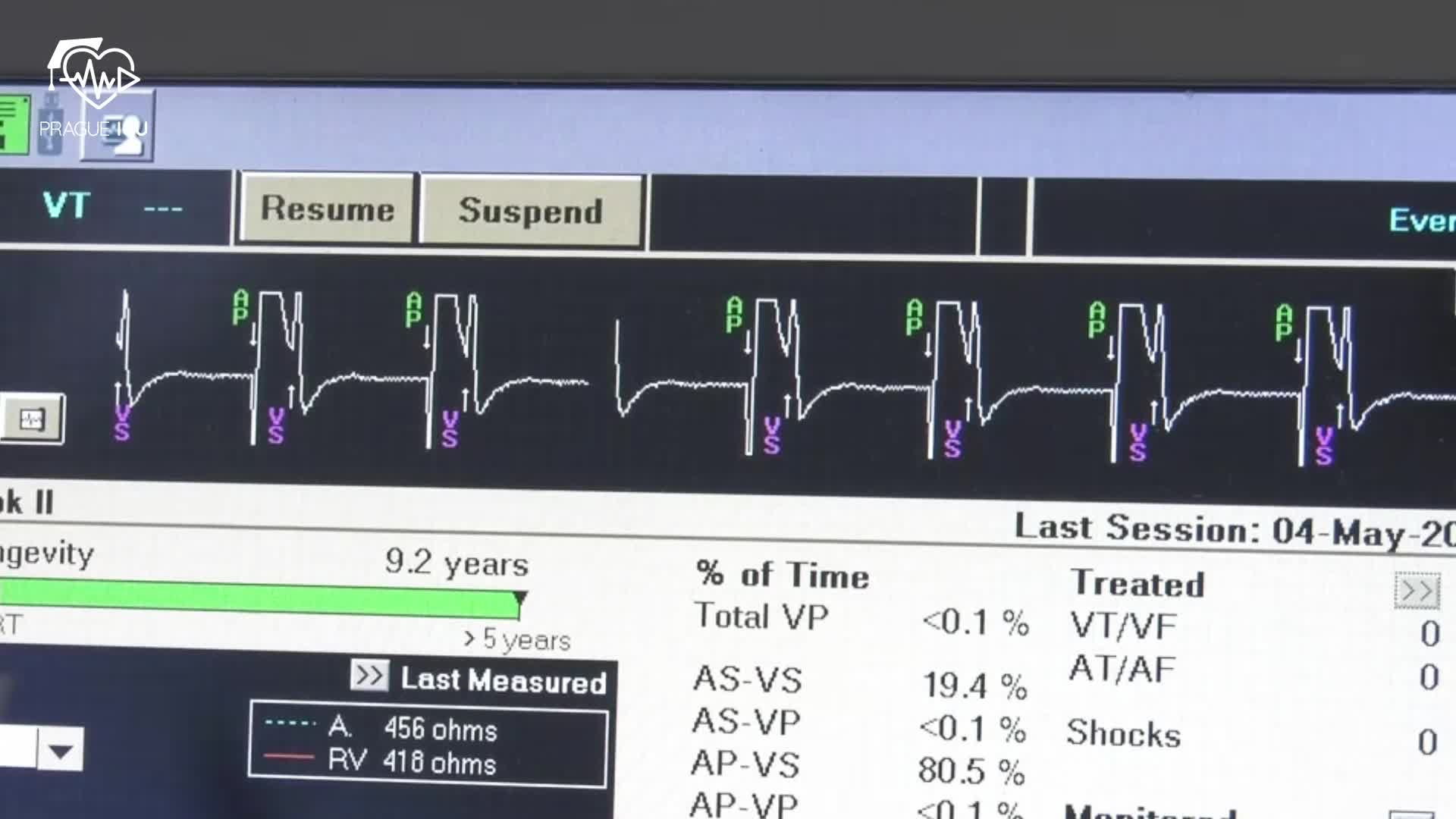Click the Suspend button
The width and height of the screenshot is (1456, 819).
[x=531, y=210]
